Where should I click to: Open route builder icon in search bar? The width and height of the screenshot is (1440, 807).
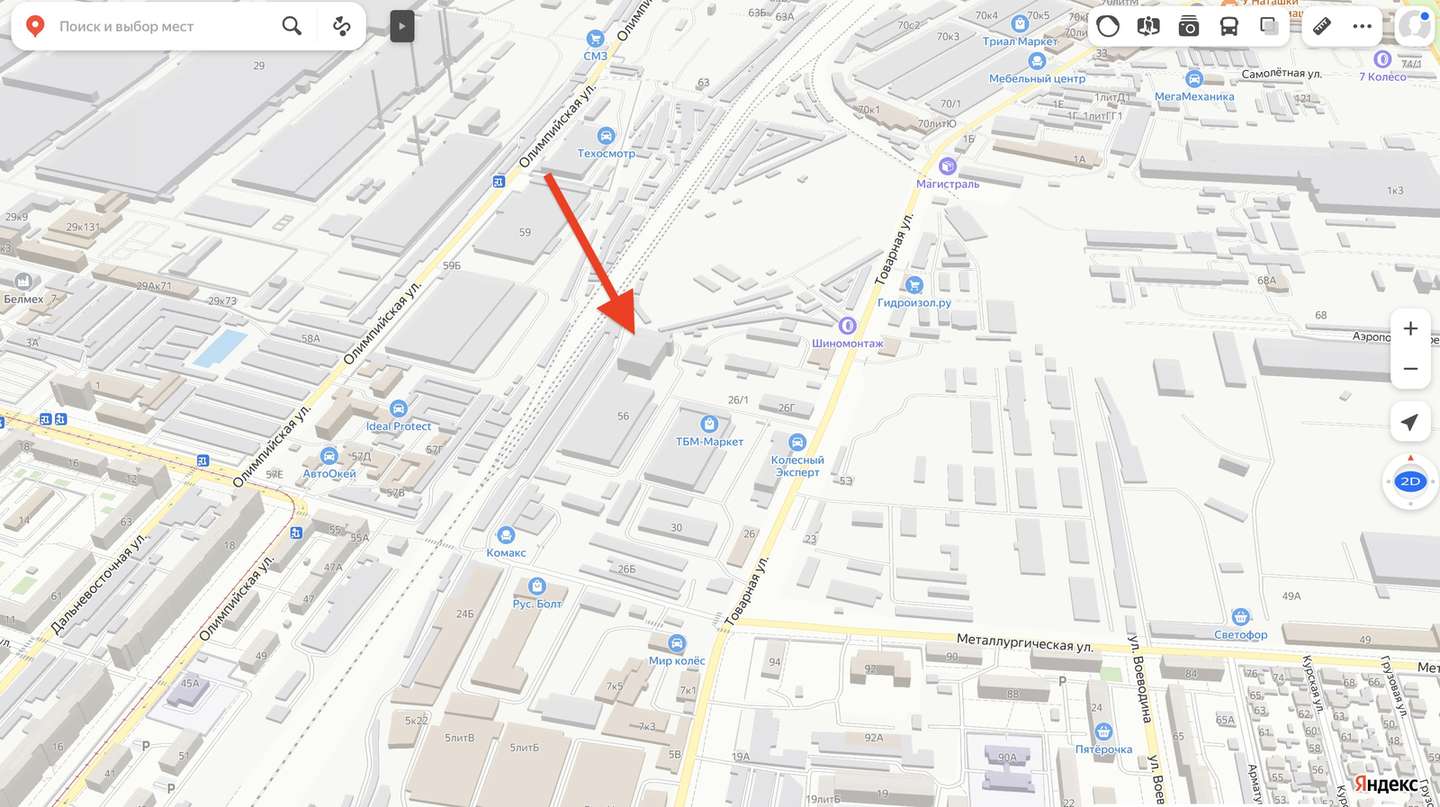(x=342, y=26)
